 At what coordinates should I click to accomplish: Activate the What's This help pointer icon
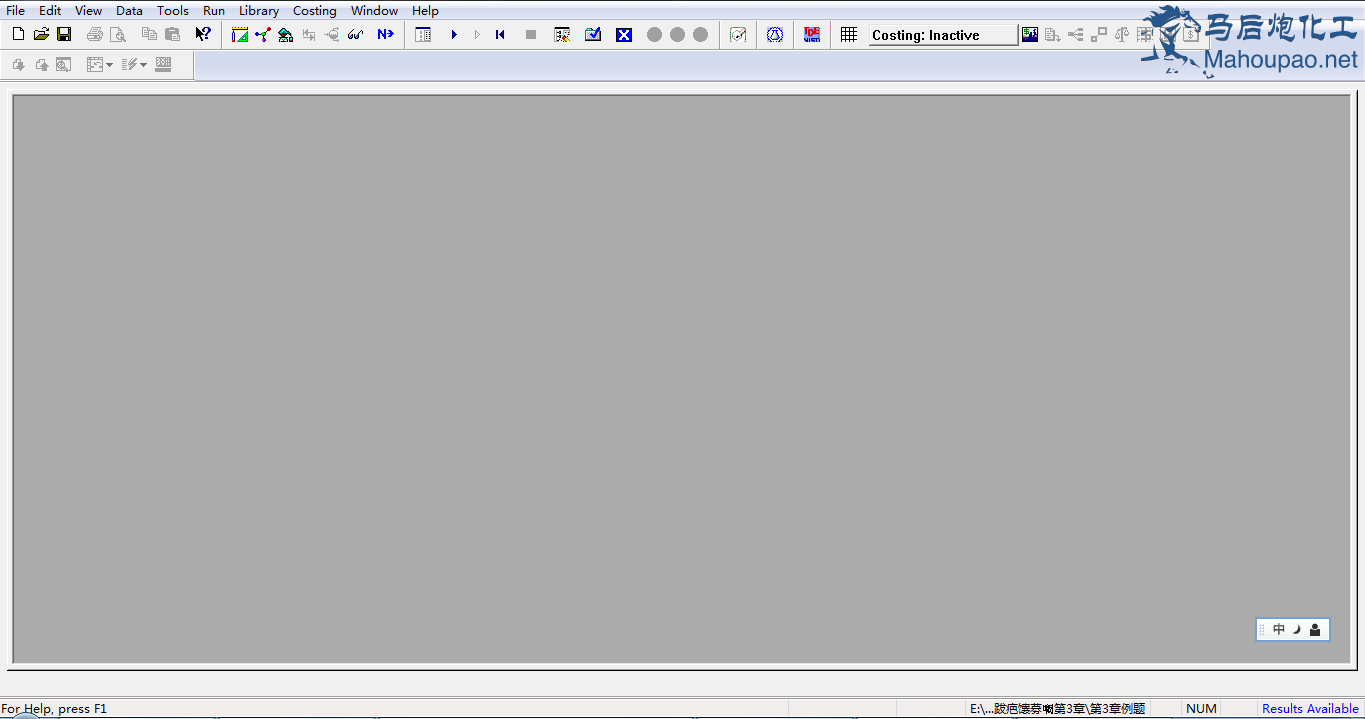coord(203,34)
